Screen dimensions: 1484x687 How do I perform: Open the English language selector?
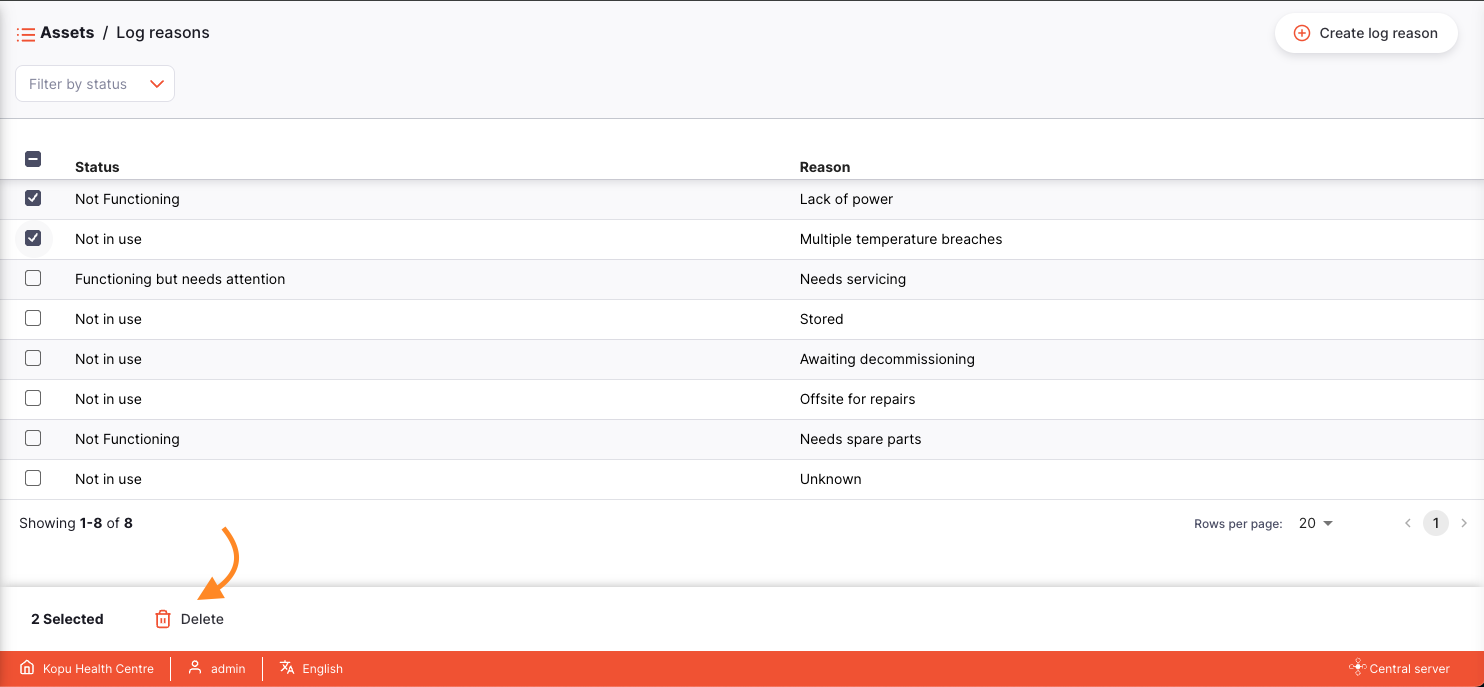(322, 668)
